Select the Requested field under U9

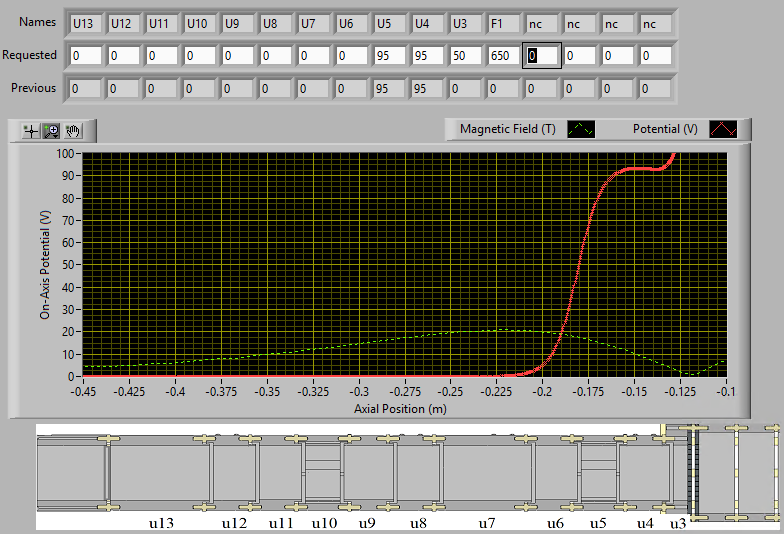click(237, 55)
